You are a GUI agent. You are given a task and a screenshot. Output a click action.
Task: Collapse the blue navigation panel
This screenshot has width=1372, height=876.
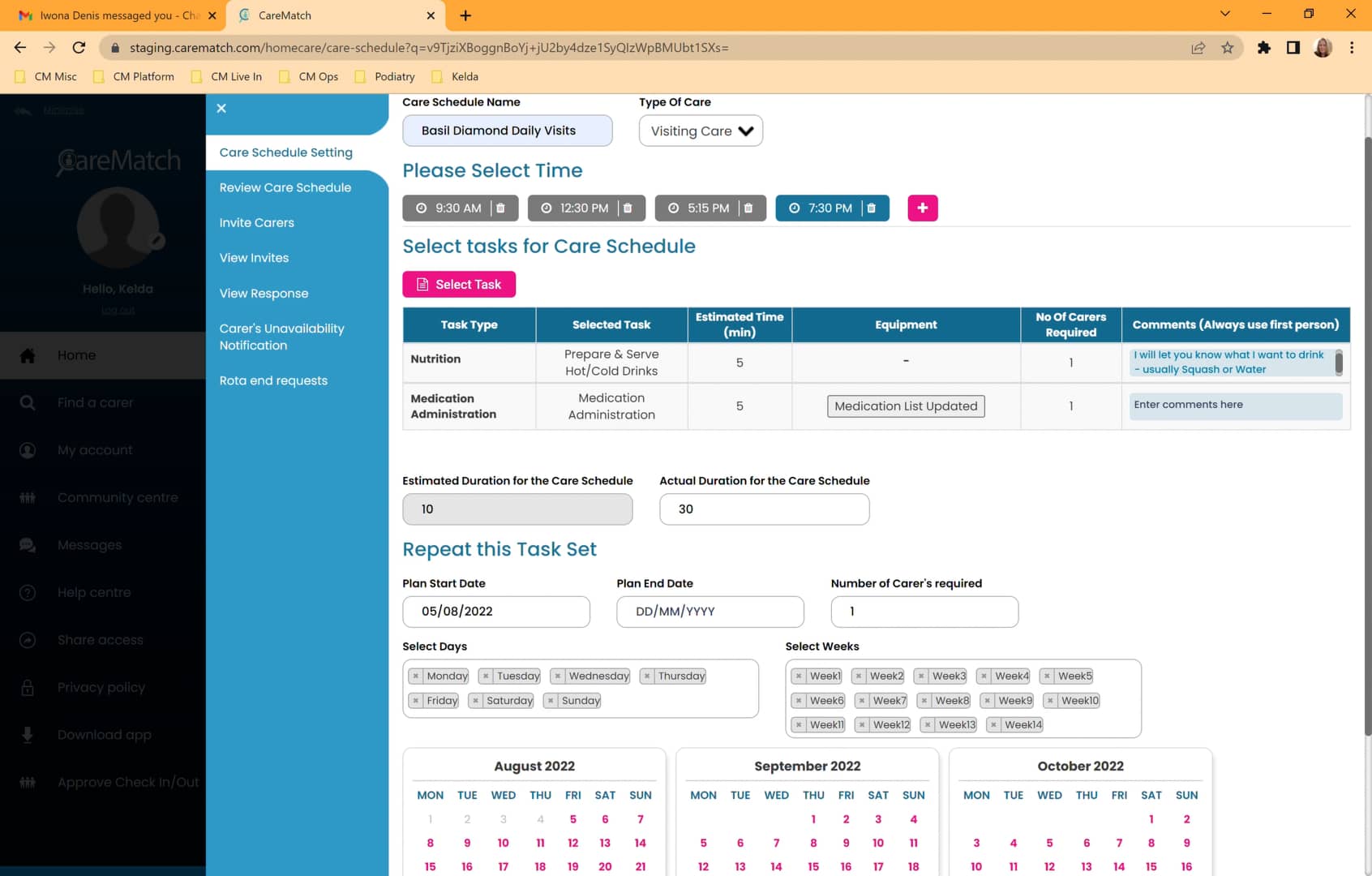tap(221, 108)
